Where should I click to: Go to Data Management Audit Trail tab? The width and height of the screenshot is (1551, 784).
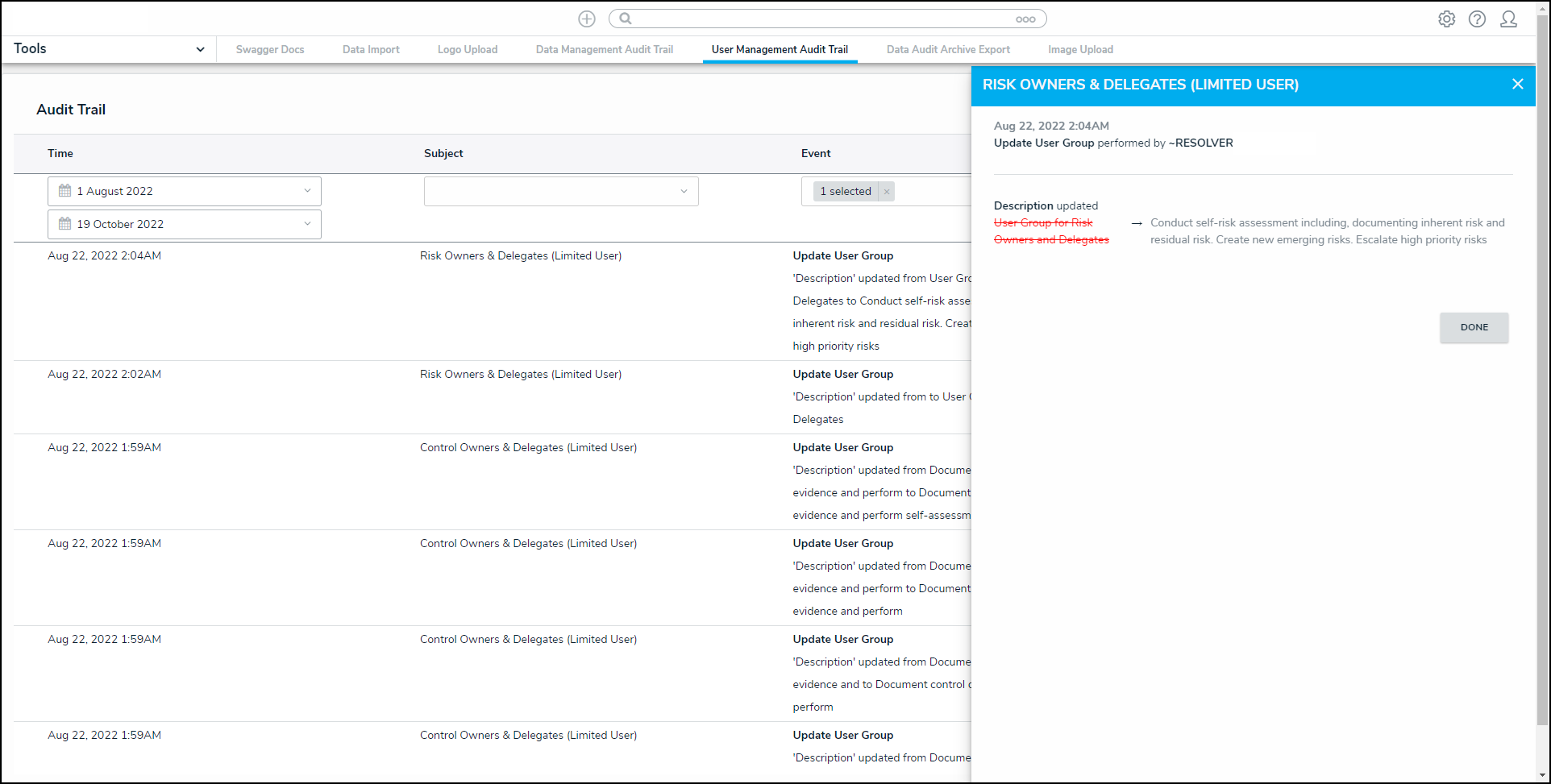pyautogui.click(x=605, y=49)
